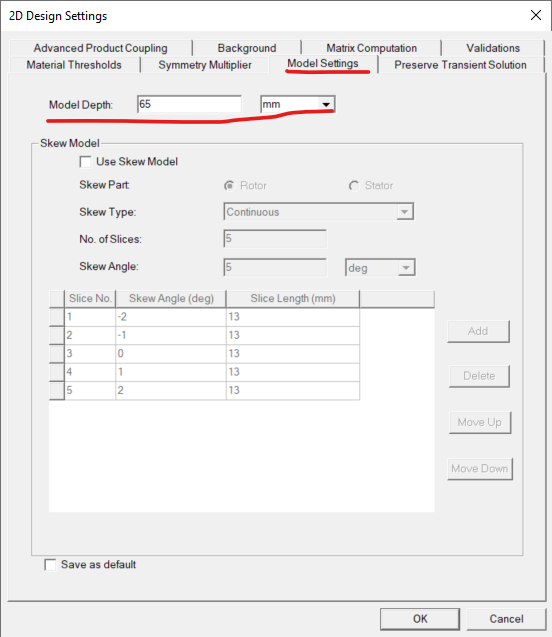Expand the Model Depth unit dropdown
This screenshot has width=552, height=637.
[297, 104]
